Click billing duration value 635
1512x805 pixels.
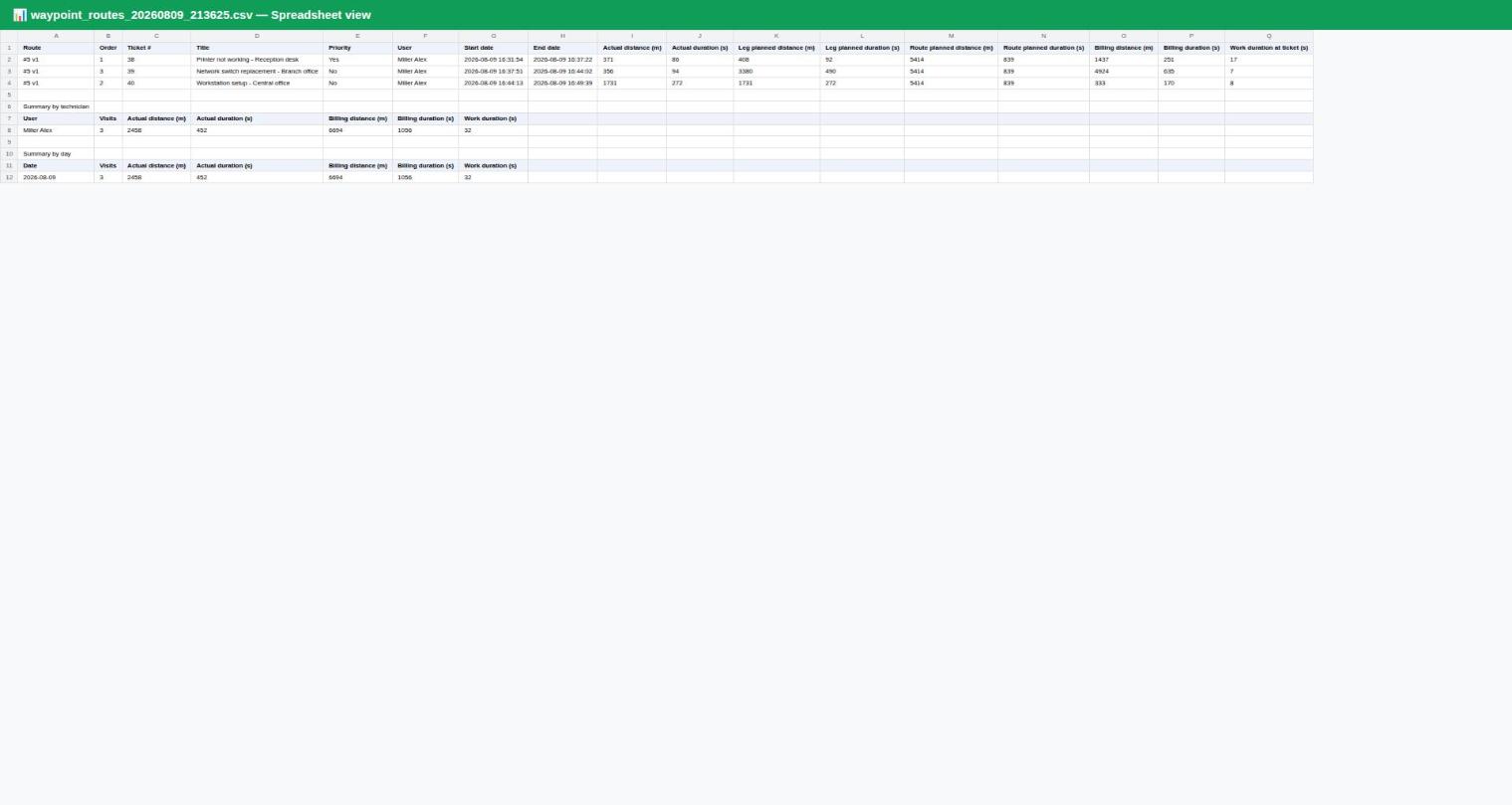1191,72
